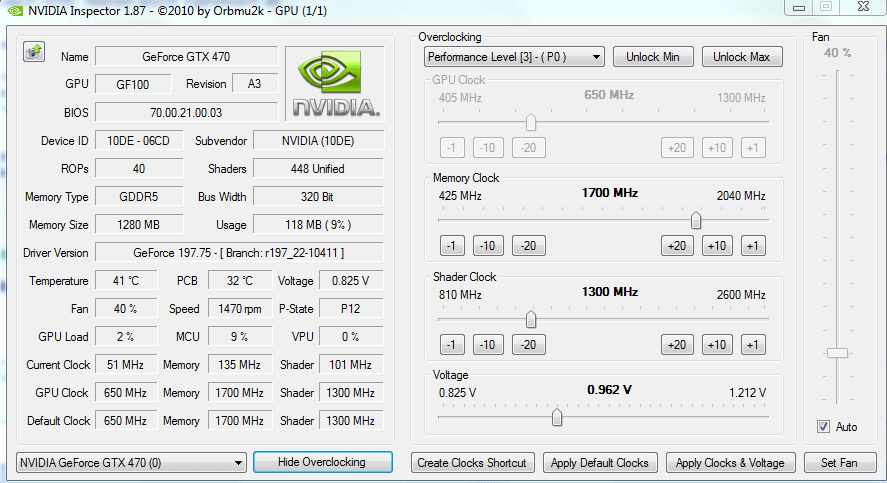Increase Shader Clock by 20 MHz
This screenshot has width=887, height=483.
(x=677, y=345)
